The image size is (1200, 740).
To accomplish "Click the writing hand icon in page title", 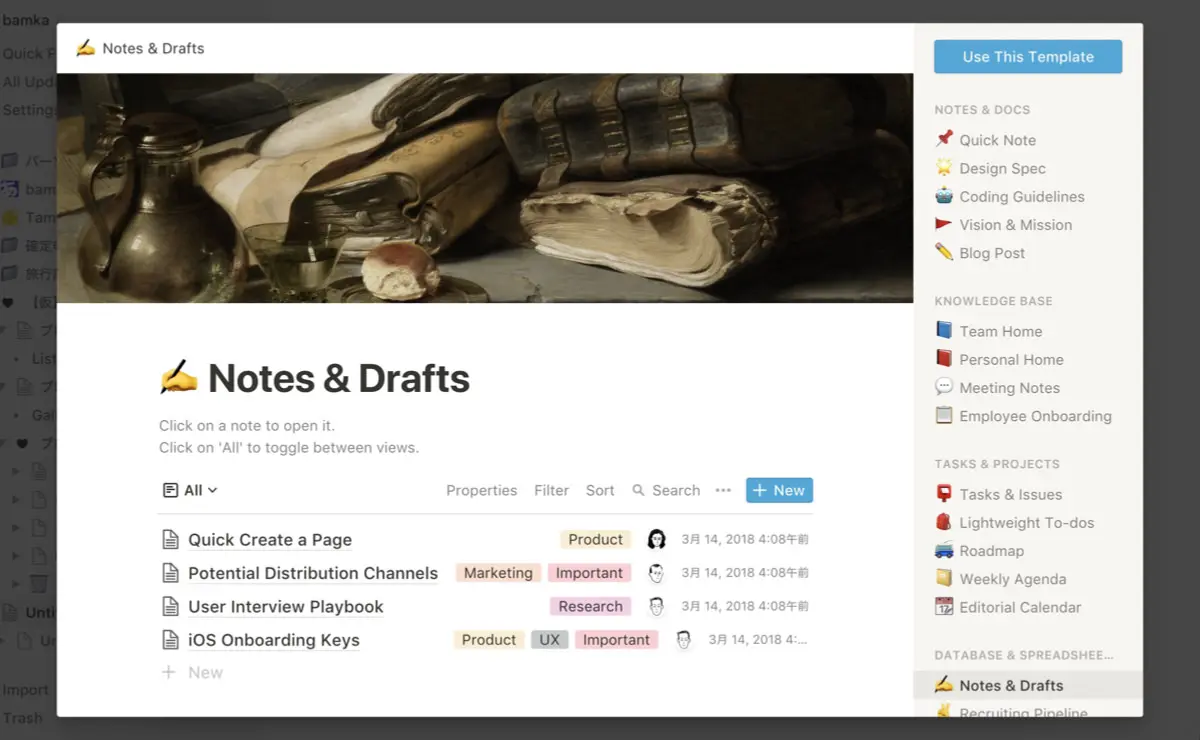I will point(179,378).
